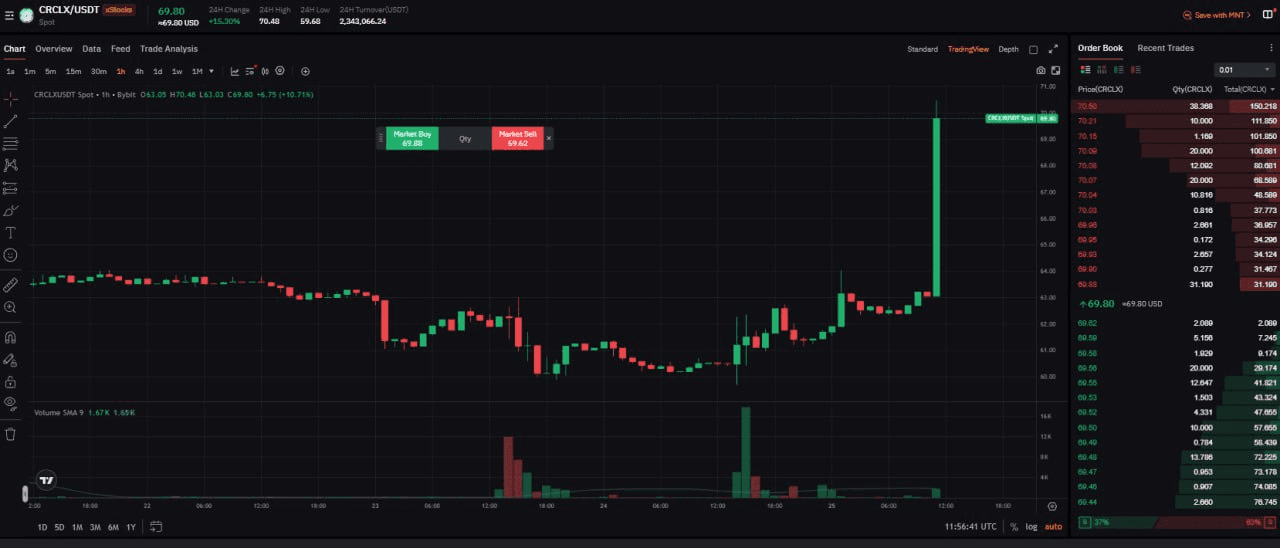Toggle the auto scale option
The height and width of the screenshot is (548, 1280).
[1054, 527]
